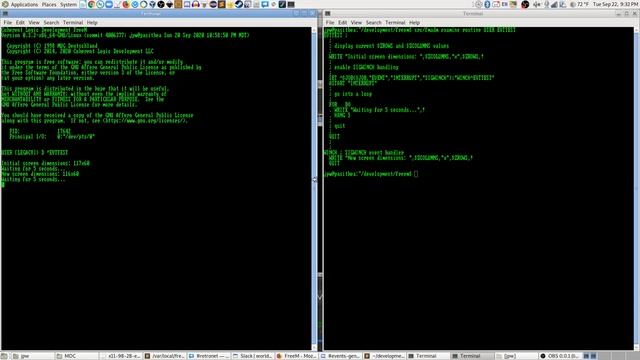This screenshot has height=360, width=640.
Task: Switch to the #events-gen... taskbar window
Action: pyautogui.click(x=340, y=356)
